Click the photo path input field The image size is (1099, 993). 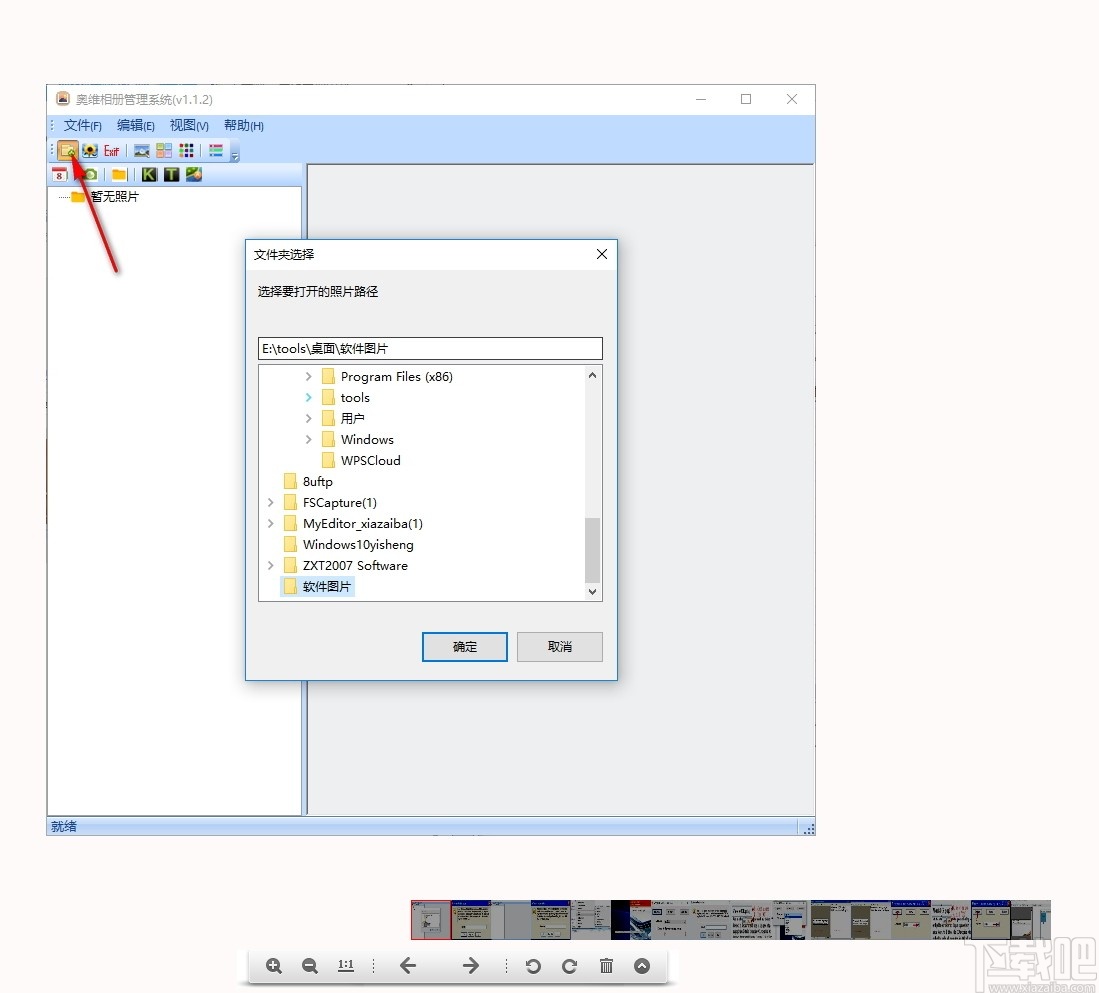(430, 348)
